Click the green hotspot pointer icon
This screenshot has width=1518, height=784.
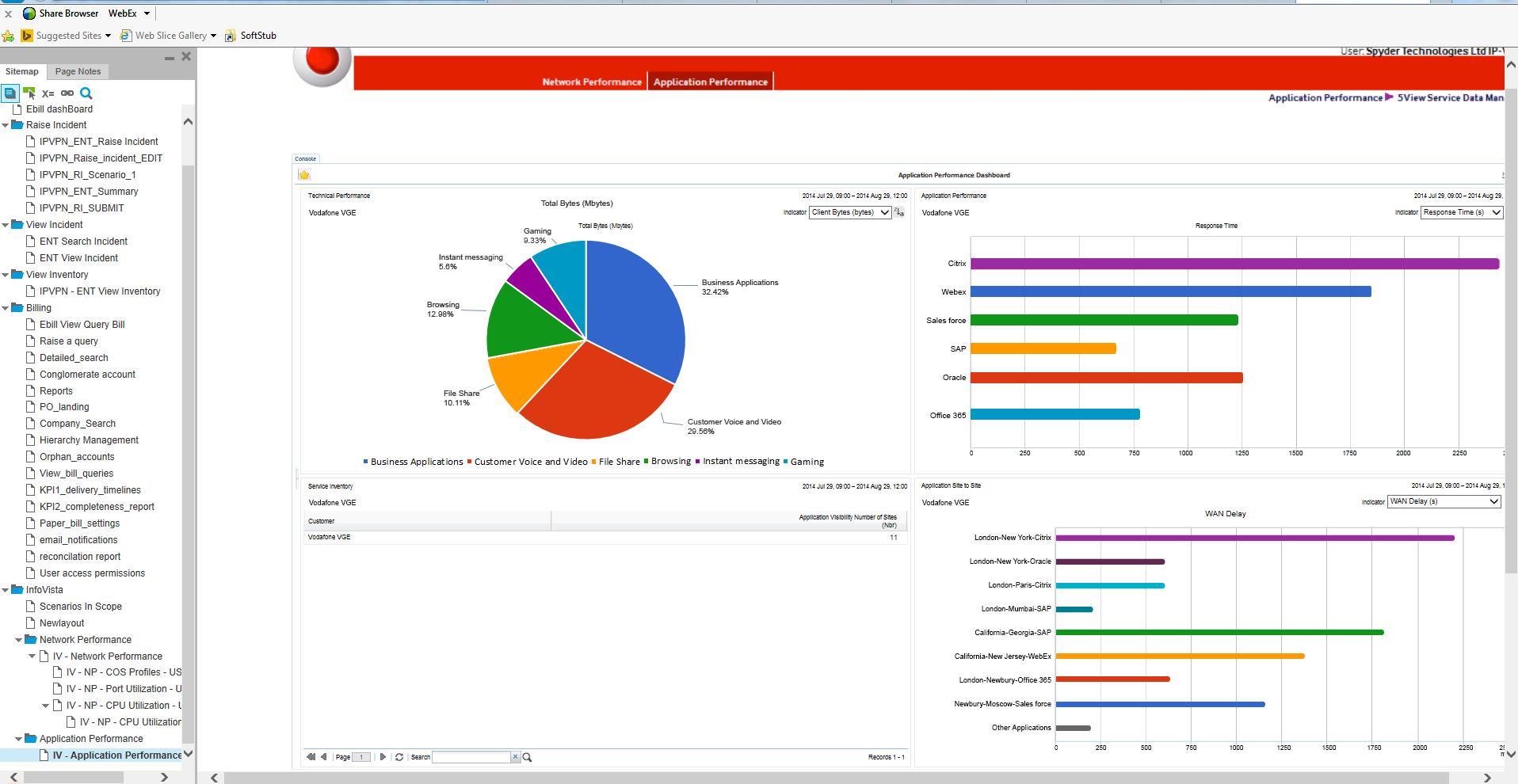tap(29, 93)
